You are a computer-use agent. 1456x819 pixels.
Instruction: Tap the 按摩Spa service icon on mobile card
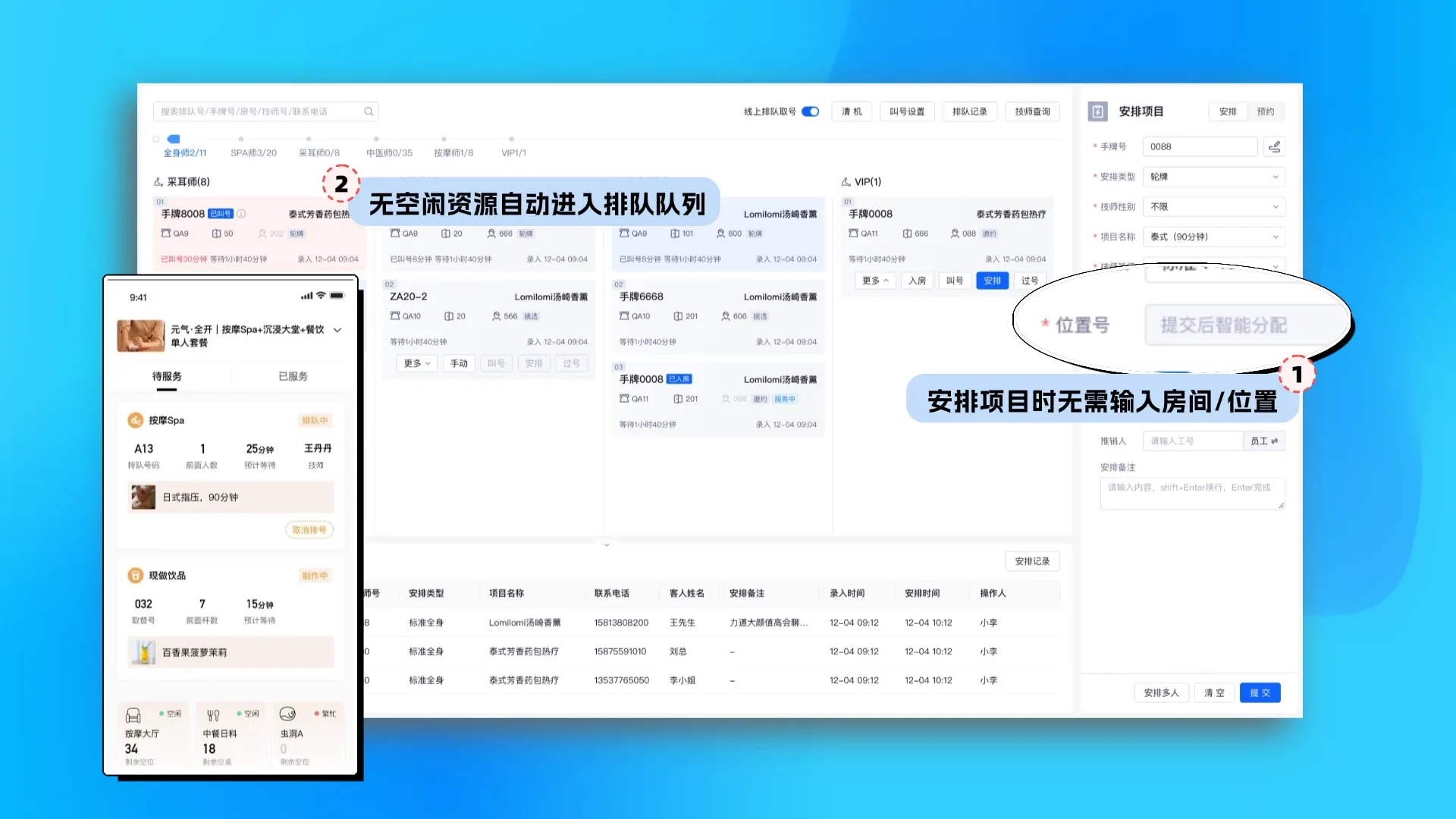point(135,419)
